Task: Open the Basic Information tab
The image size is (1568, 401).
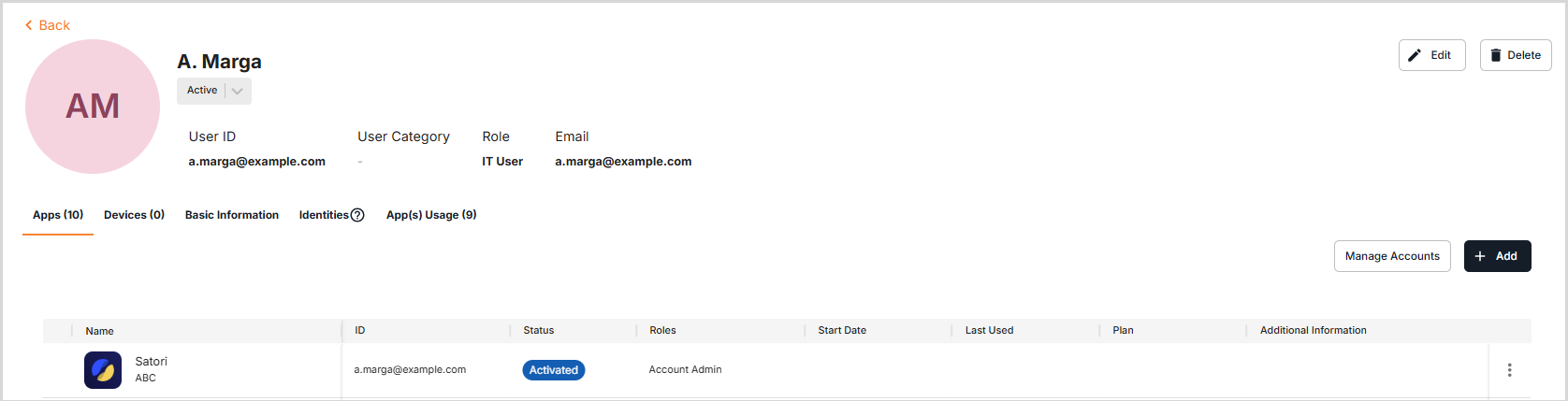Action: click(x=232, y=215)
